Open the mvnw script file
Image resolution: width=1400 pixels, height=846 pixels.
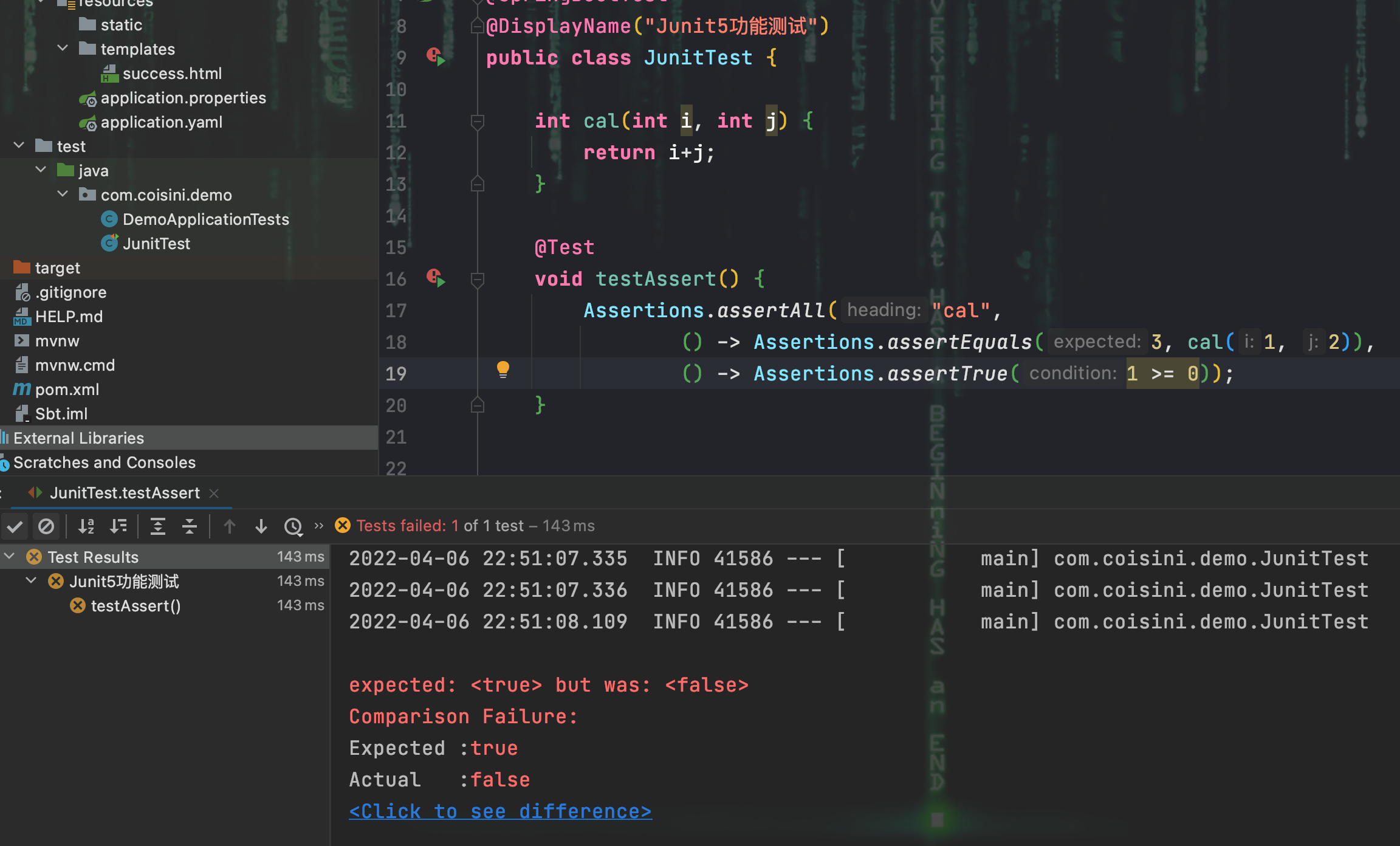tap(57, 341)
